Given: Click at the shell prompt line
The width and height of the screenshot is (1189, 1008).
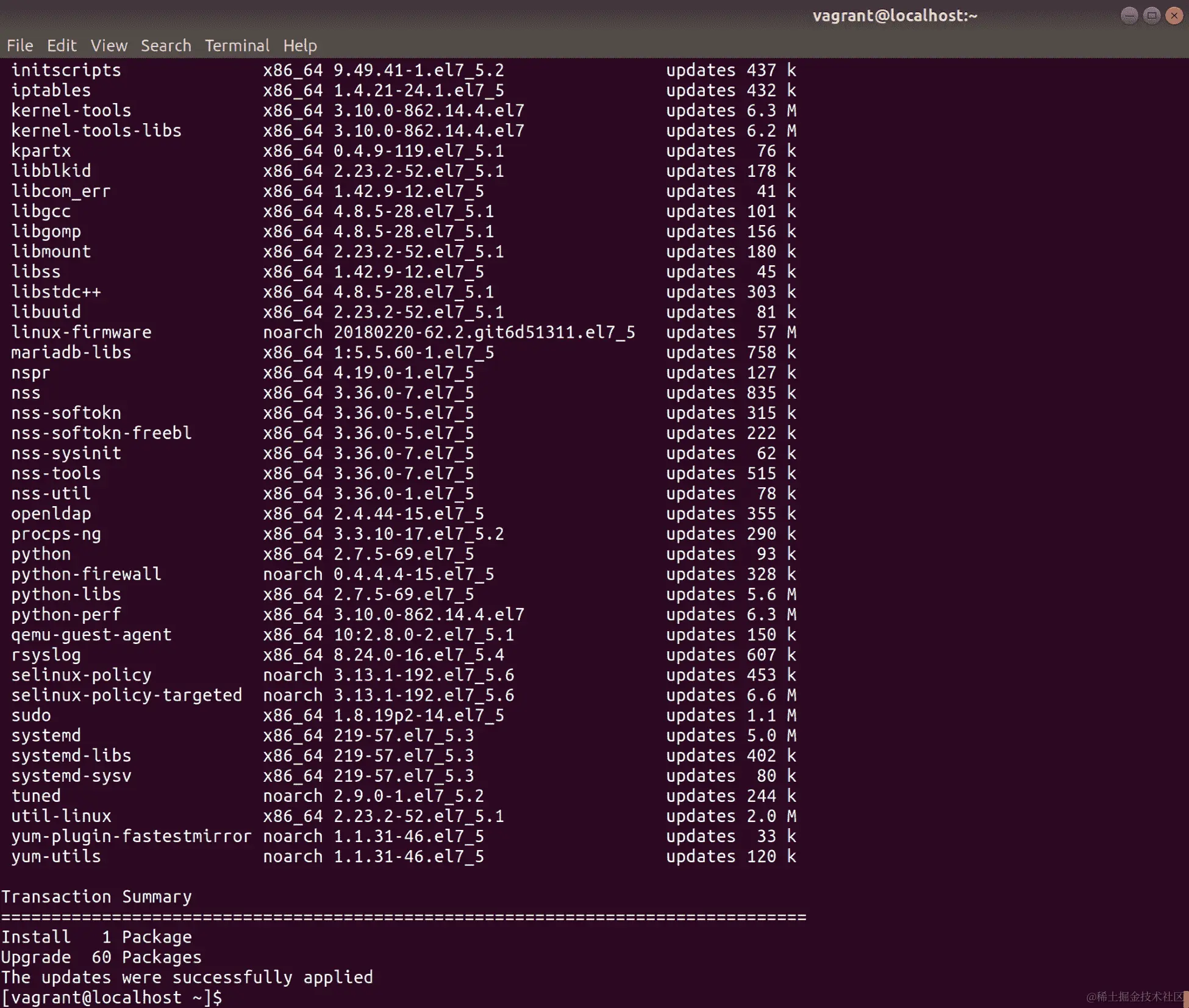Looking at the screenshot, I should [x=112, y=998].
